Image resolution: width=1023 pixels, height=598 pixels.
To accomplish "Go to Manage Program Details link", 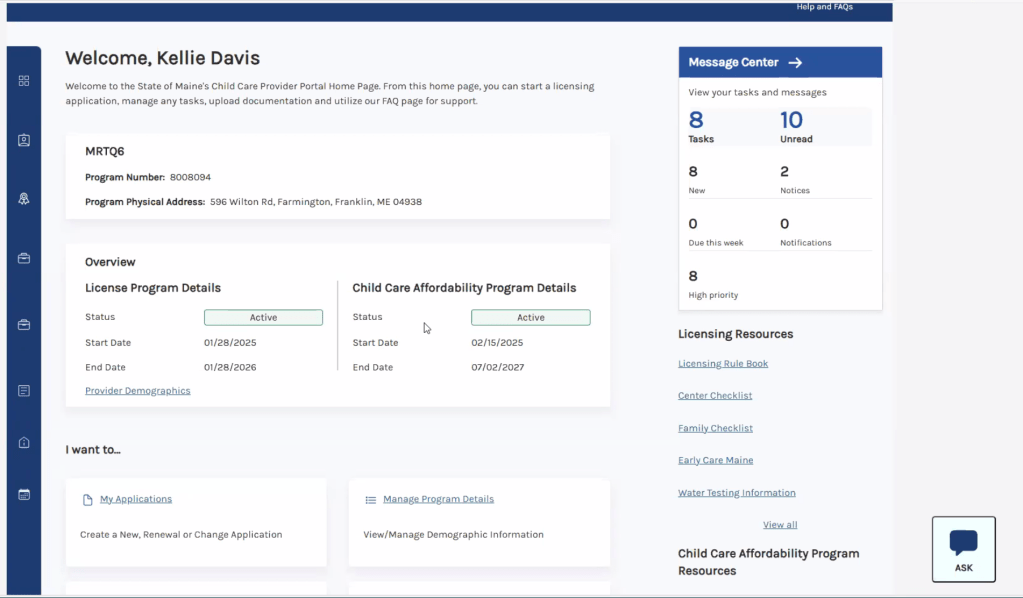I will click(438, 499).
